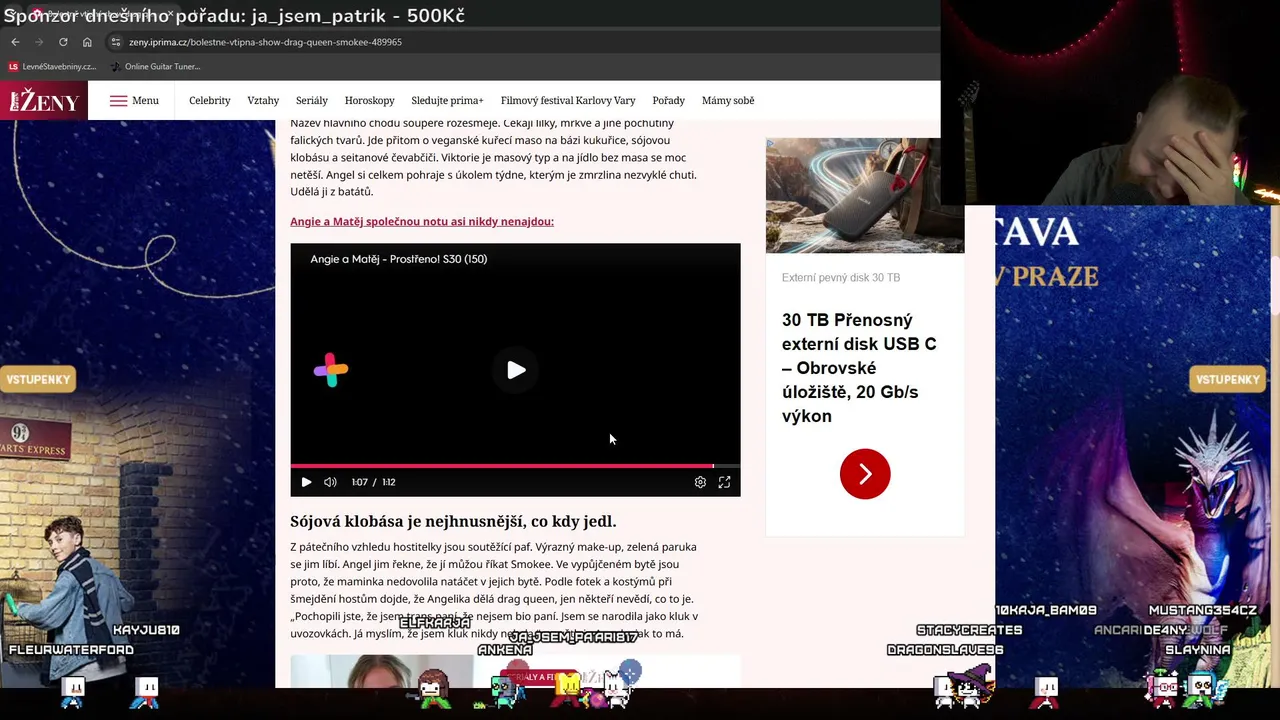Open the Horoskopy section
The width and height of the screenshot is (1280, 720).
370,100
